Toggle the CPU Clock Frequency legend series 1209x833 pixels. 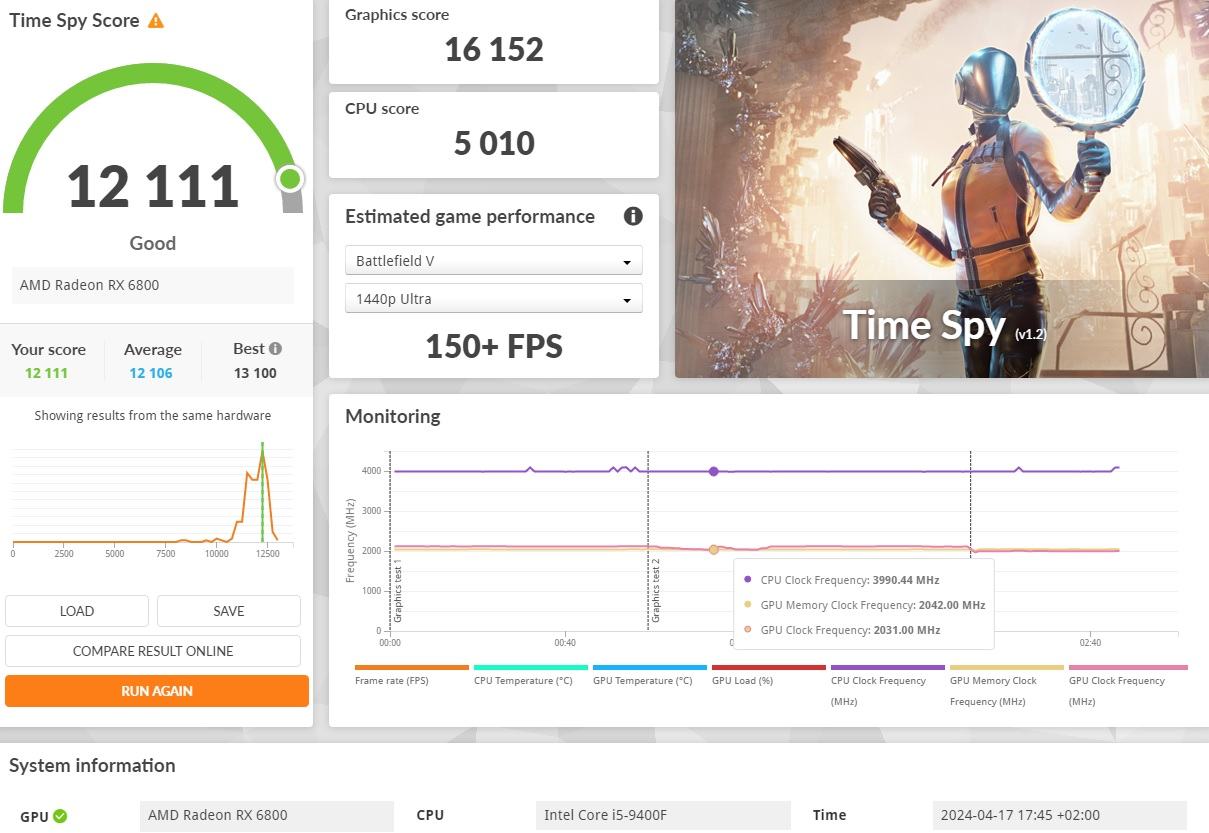(888, 685)
